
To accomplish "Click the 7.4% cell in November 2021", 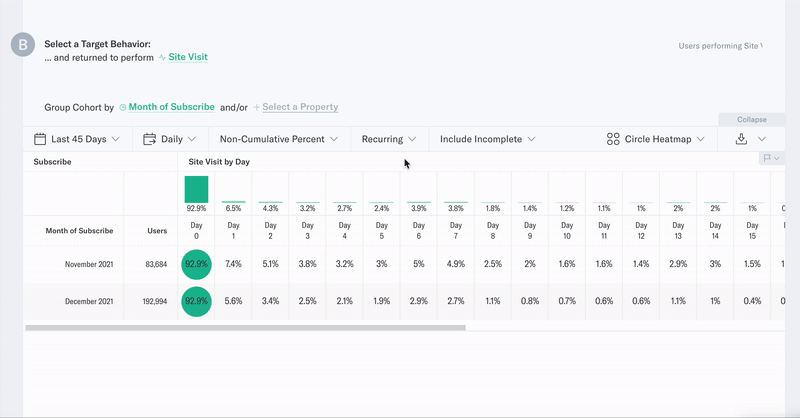I will pos(233,264).
